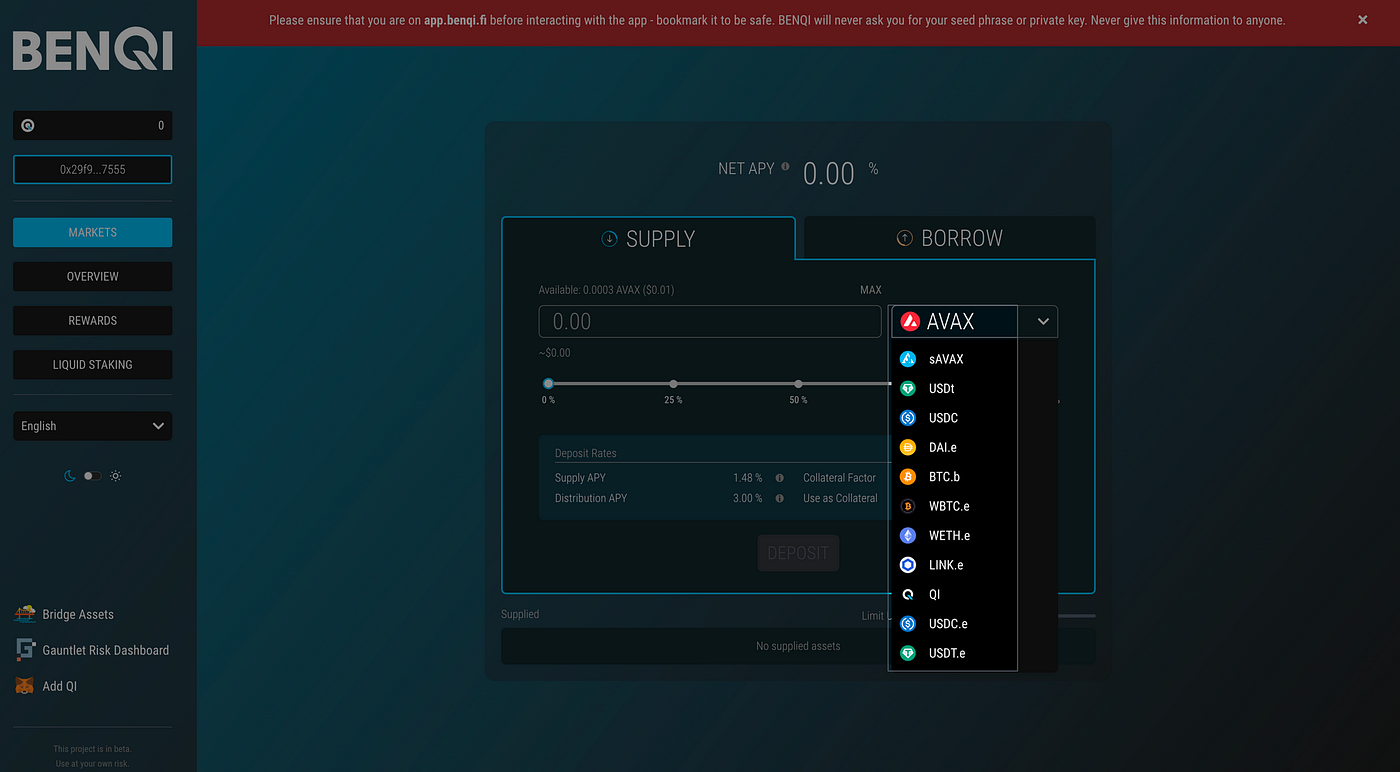Toggle the dark/light theme switch
The height and width of the screenshot is (772, 1400).
(92, 476)
